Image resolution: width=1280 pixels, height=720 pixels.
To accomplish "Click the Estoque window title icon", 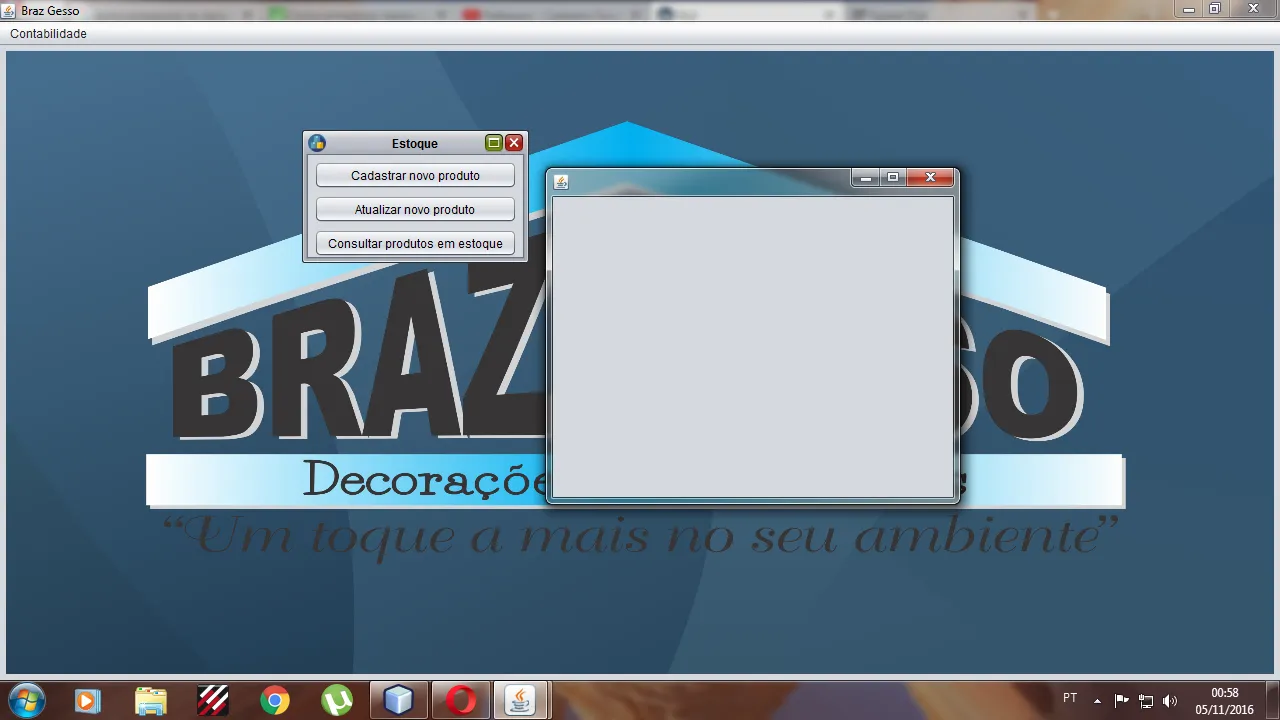I will click(x=317, y=143).
